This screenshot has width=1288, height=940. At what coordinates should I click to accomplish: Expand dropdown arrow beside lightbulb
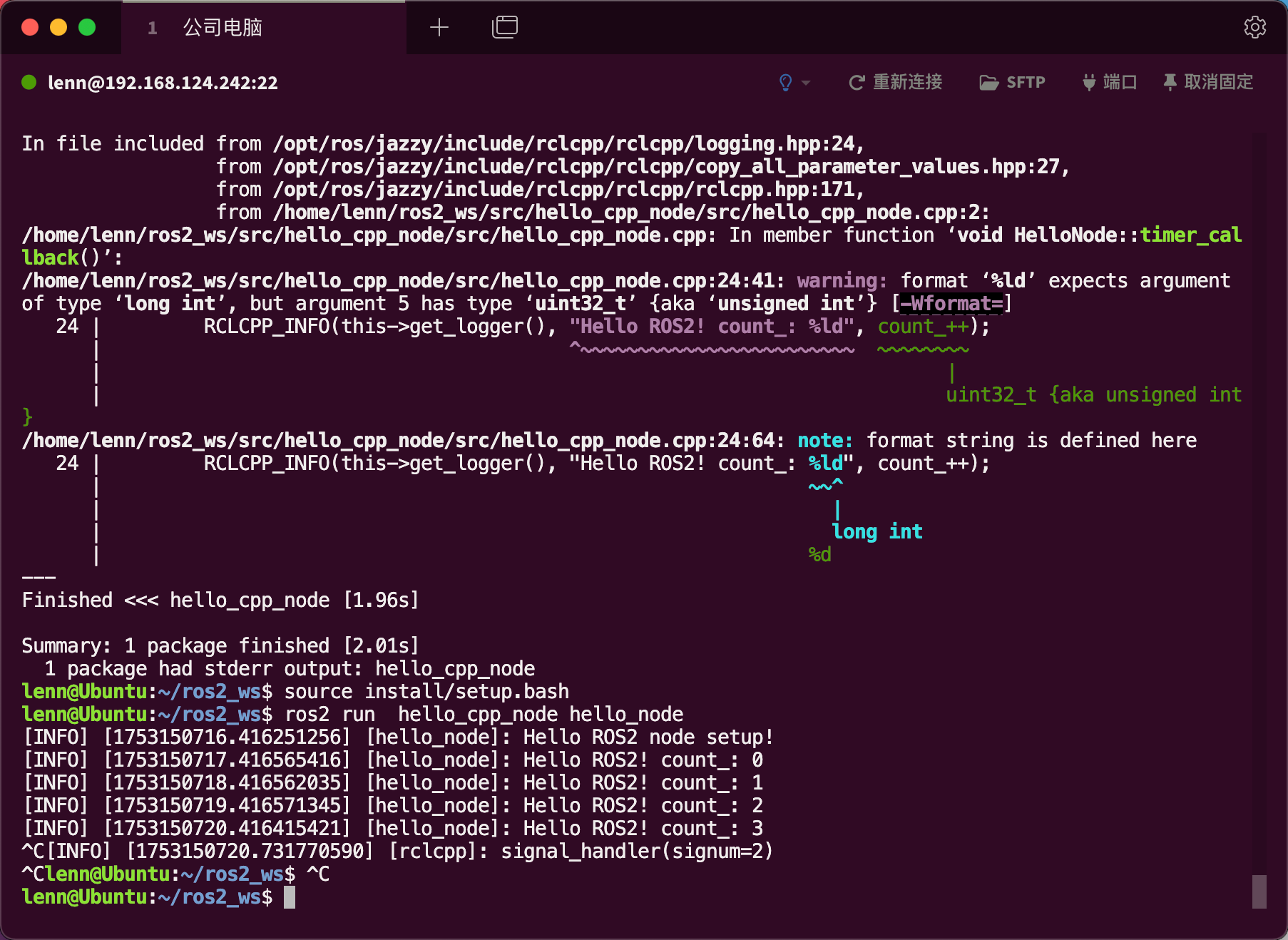point(806,83)
